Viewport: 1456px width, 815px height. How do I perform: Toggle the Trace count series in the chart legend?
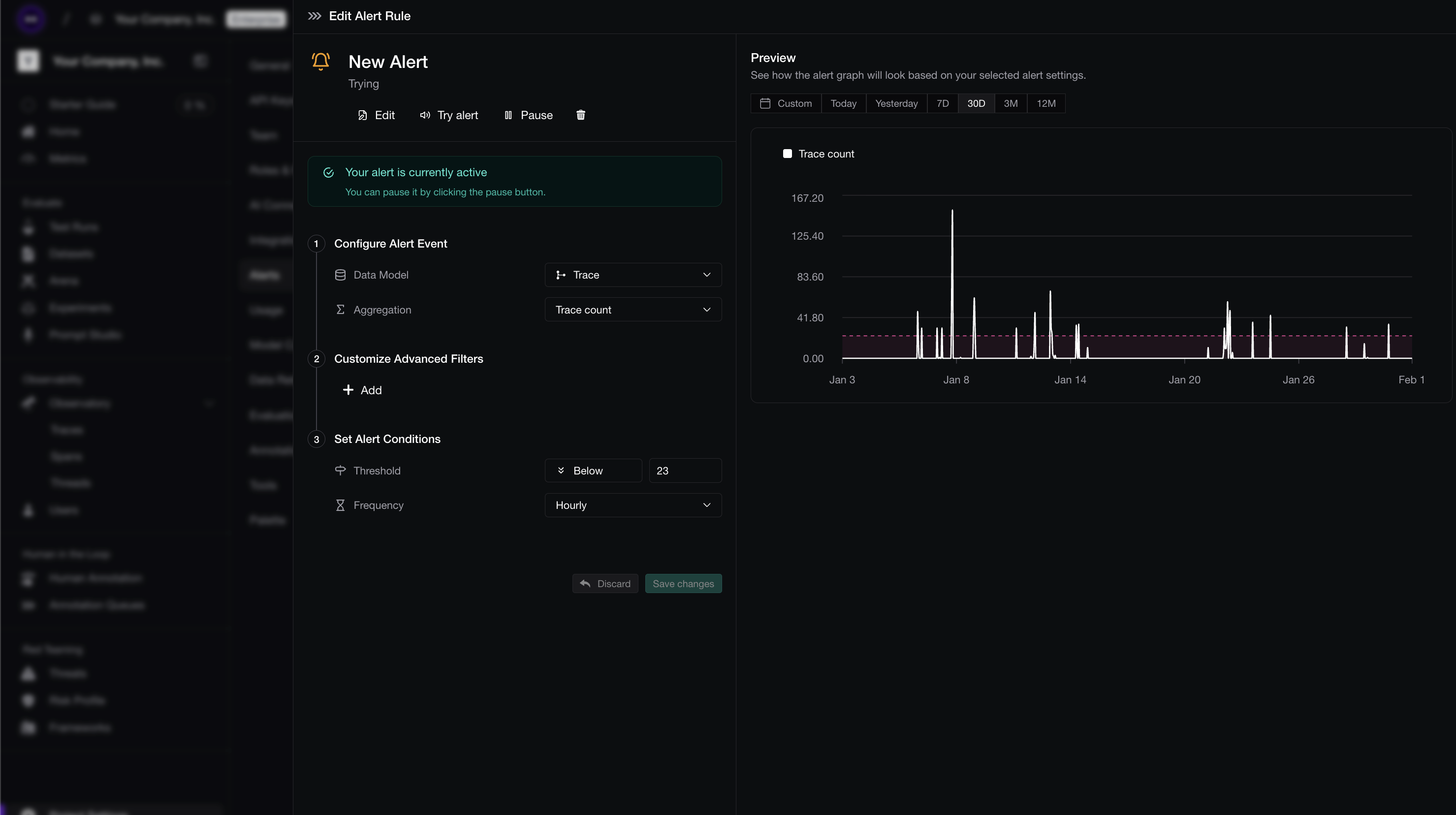point(819,153)
